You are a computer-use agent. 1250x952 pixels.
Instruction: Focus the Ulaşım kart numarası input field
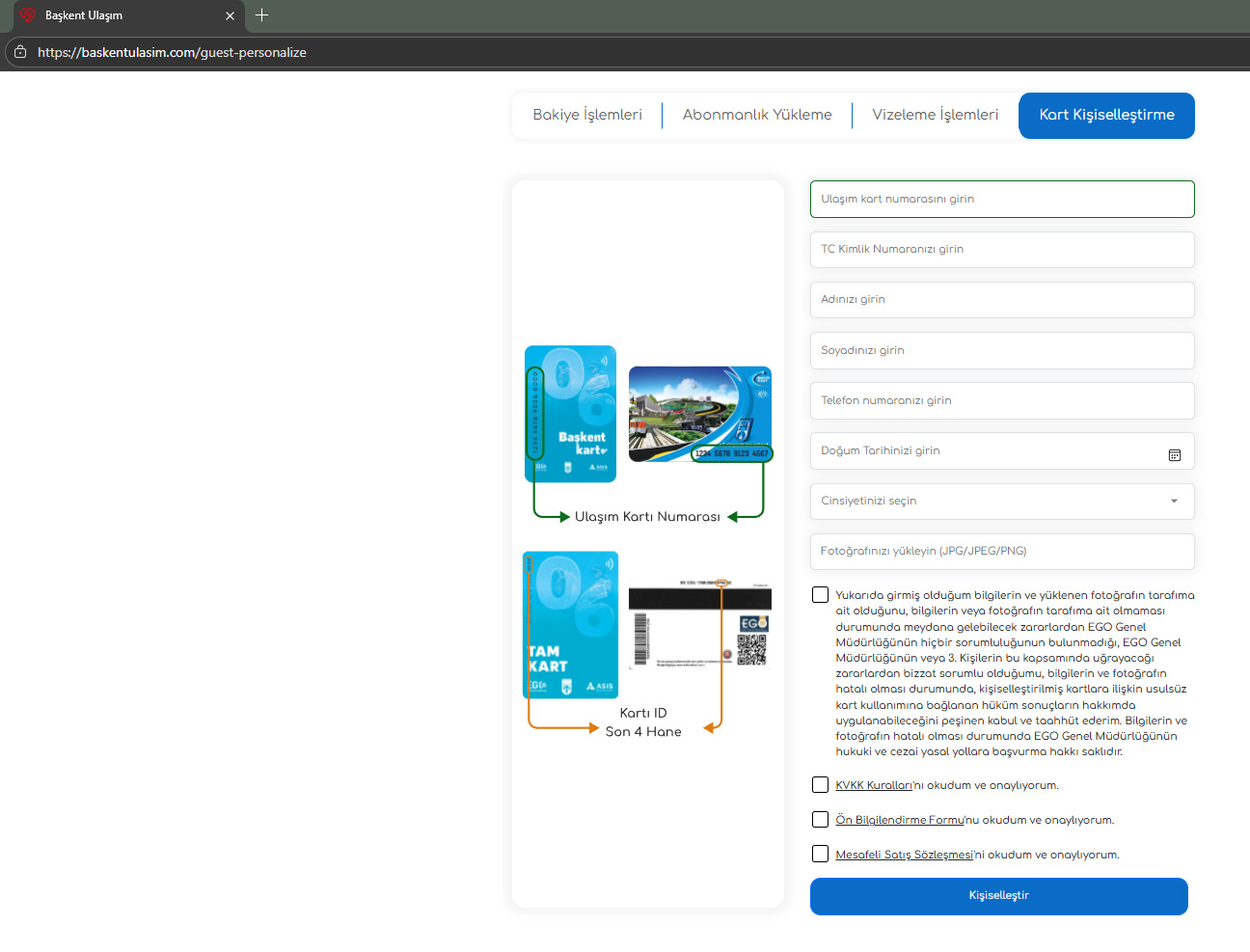[1001, 200]
